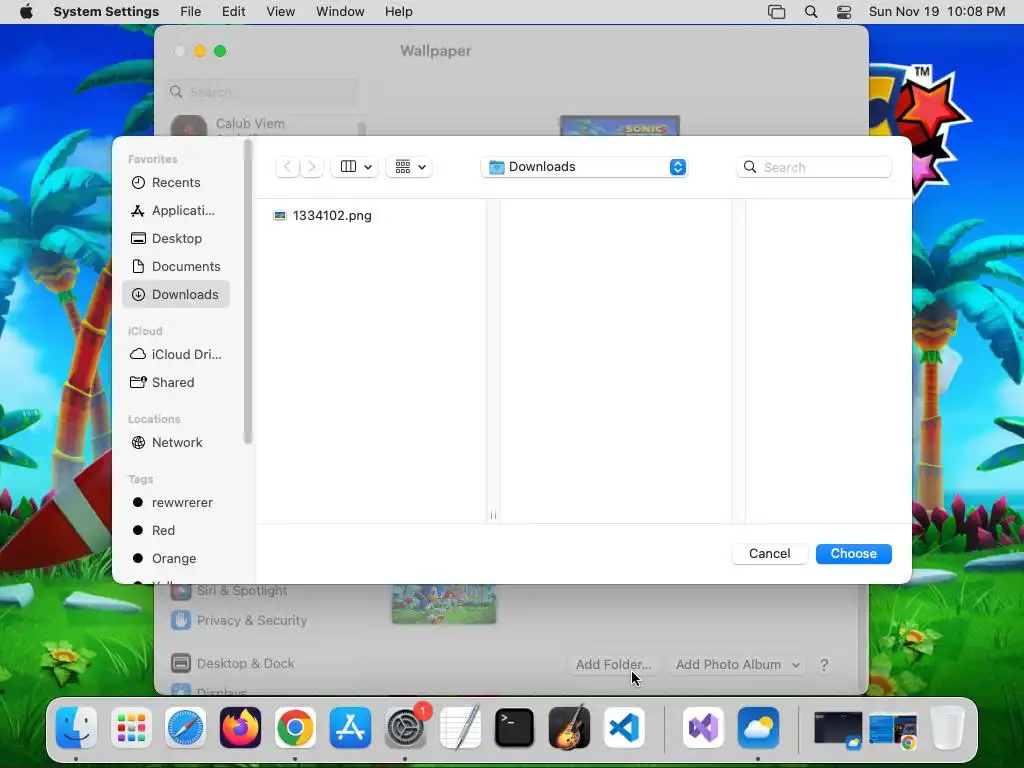Viewport: 1024px width, 768px height.
Task: Open iCloud Drive in the sidebar
Action: click(176, 355)
